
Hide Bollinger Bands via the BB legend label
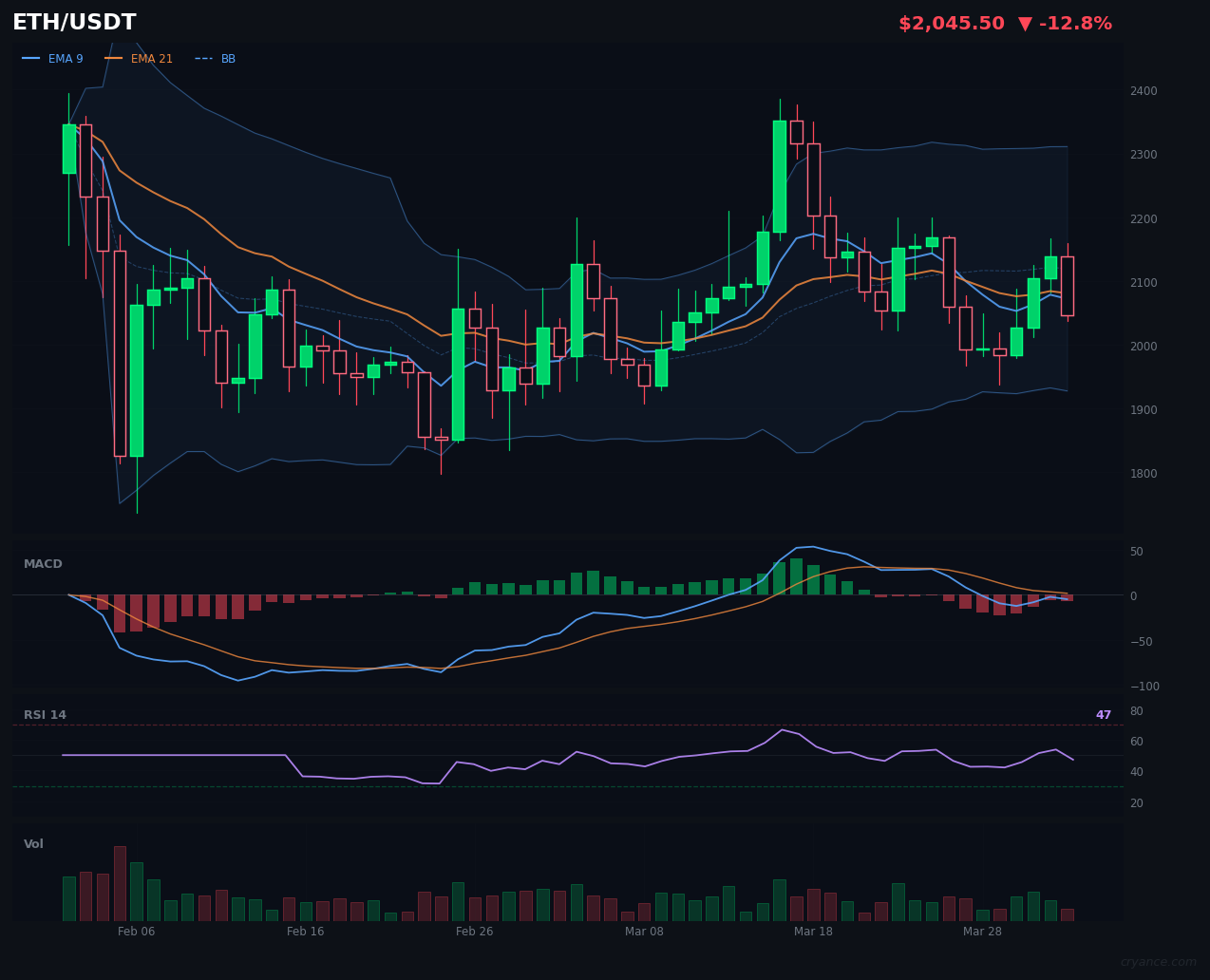[228, 58]
